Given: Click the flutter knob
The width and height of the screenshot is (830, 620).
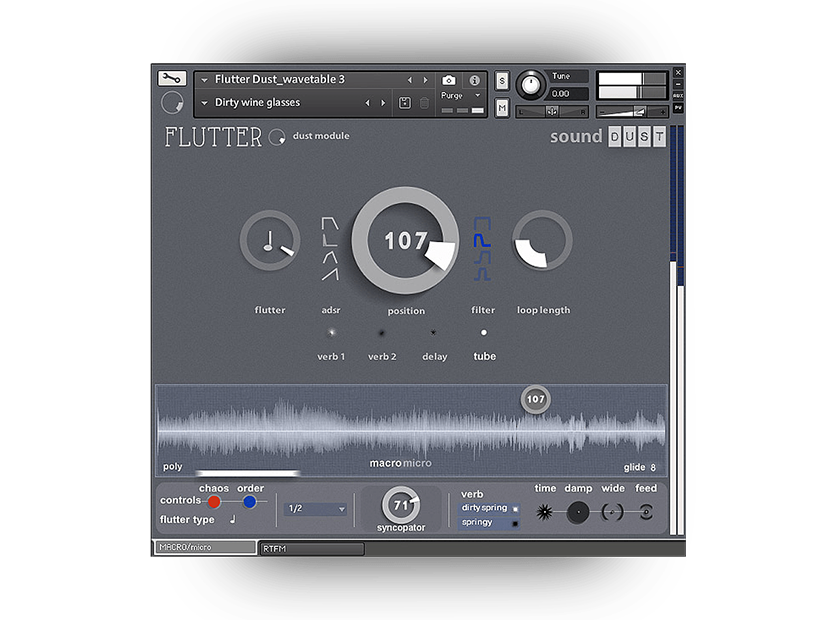Looking at the screenshot, I should click(270, 240).
